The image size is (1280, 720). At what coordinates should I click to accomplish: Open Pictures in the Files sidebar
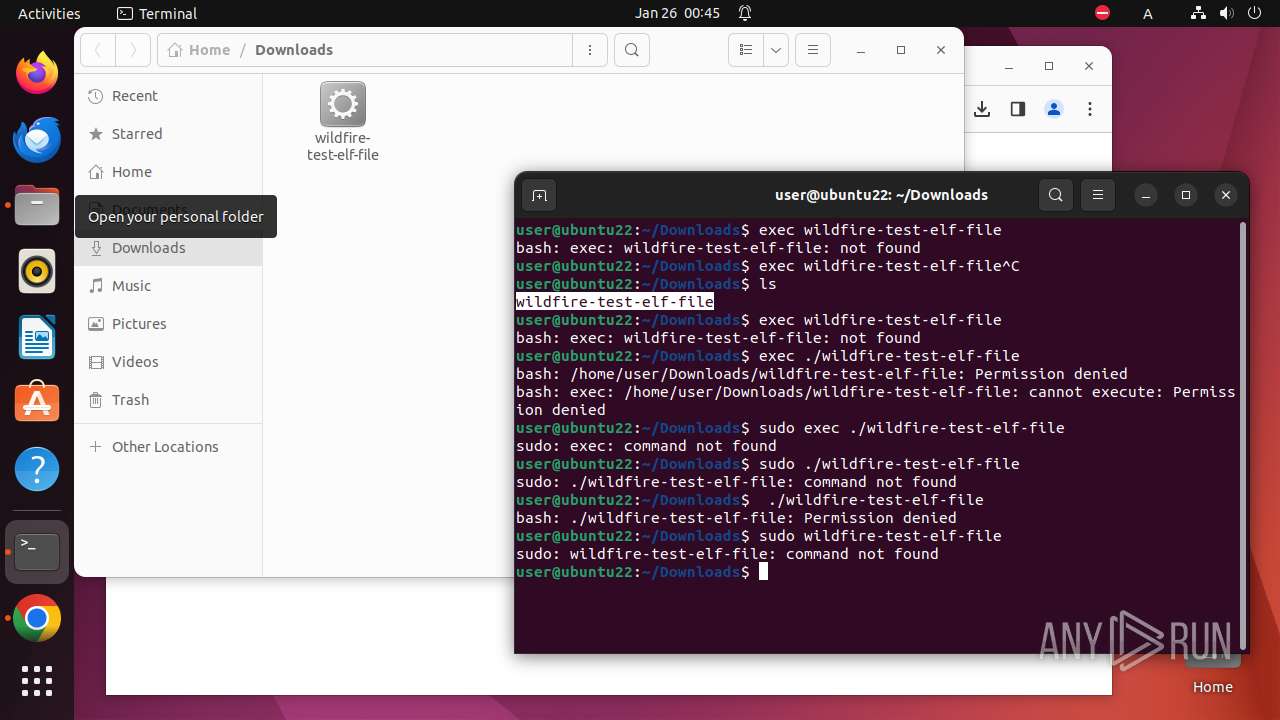(168, 324)
